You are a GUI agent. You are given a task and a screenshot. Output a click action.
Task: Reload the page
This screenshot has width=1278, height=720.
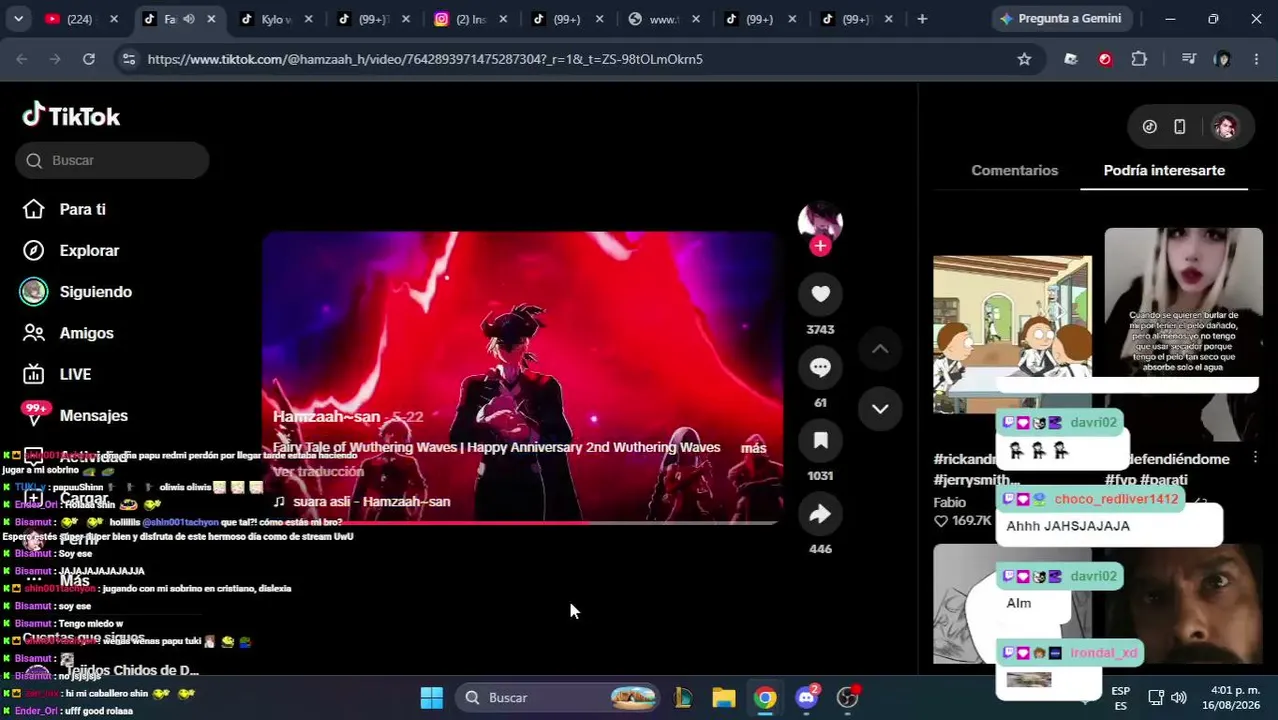point(89,59)
